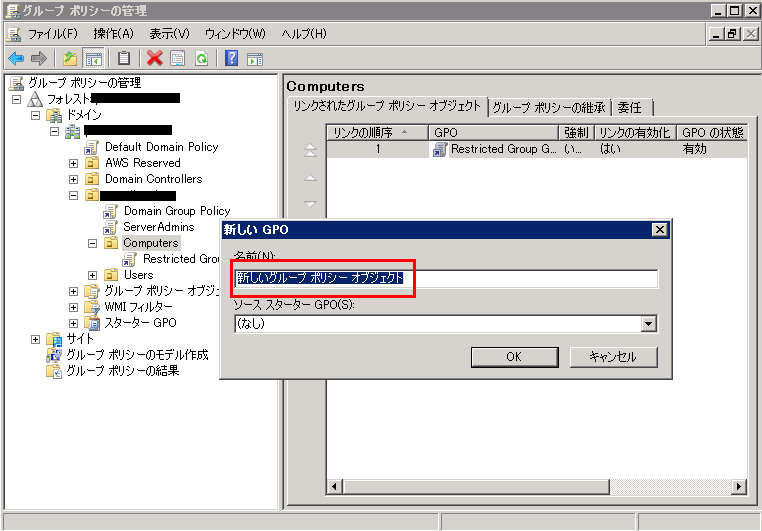Select リンクされたグループ ポリシー オブジェクト tab
Viewport: 762px width, 531px height.
coord(387,106)
